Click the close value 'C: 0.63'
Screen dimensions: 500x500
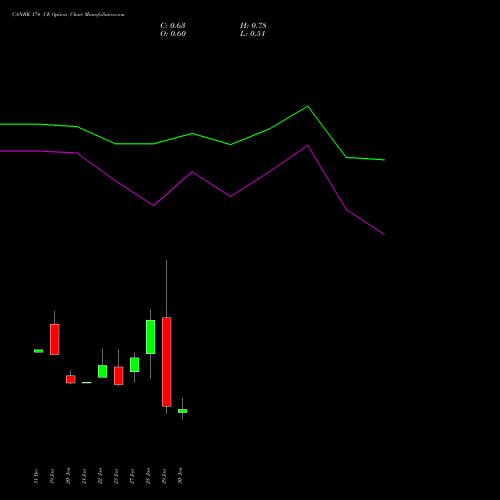(x=173, y=26)
